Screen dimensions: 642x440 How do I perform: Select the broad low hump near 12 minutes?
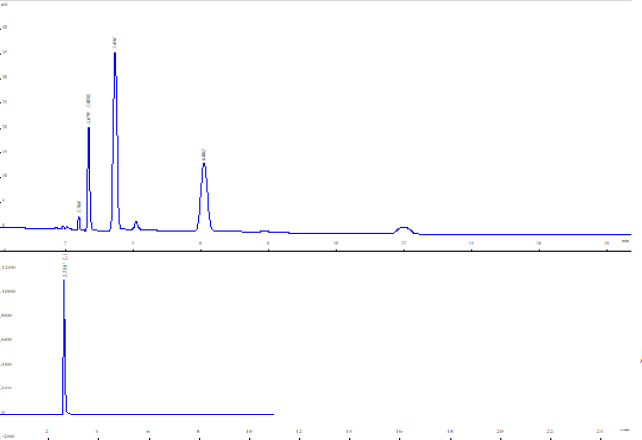point(403,229)
